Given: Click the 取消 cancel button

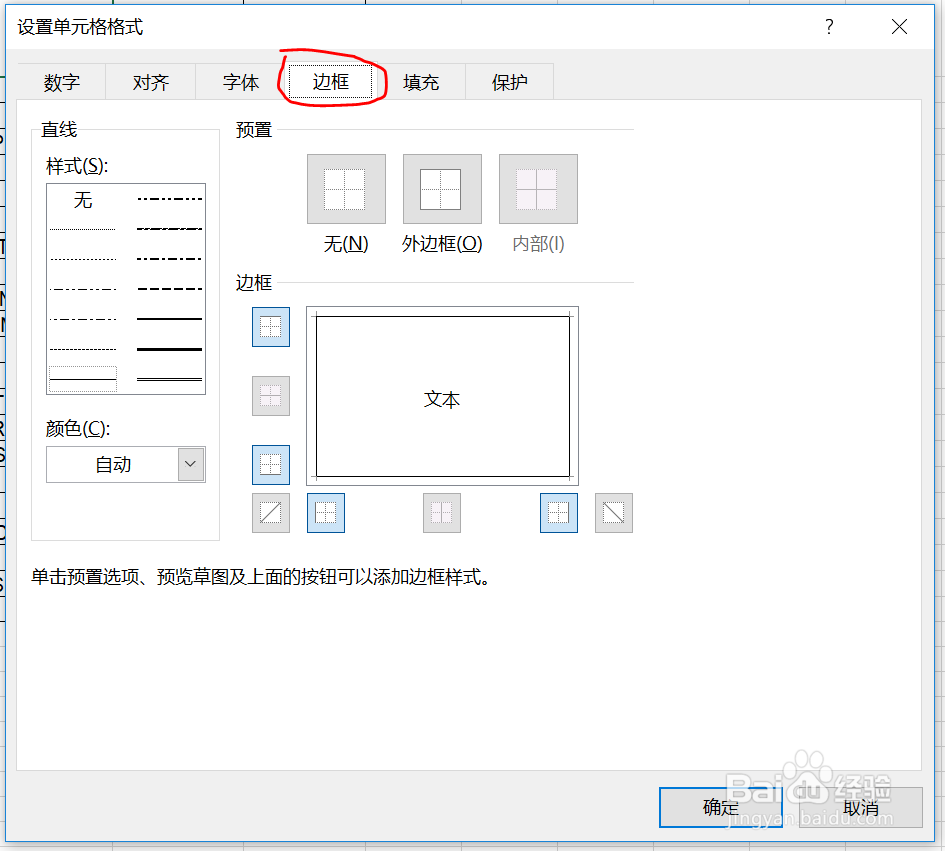Looking at the screenshot, I should [x=861, y=807].
